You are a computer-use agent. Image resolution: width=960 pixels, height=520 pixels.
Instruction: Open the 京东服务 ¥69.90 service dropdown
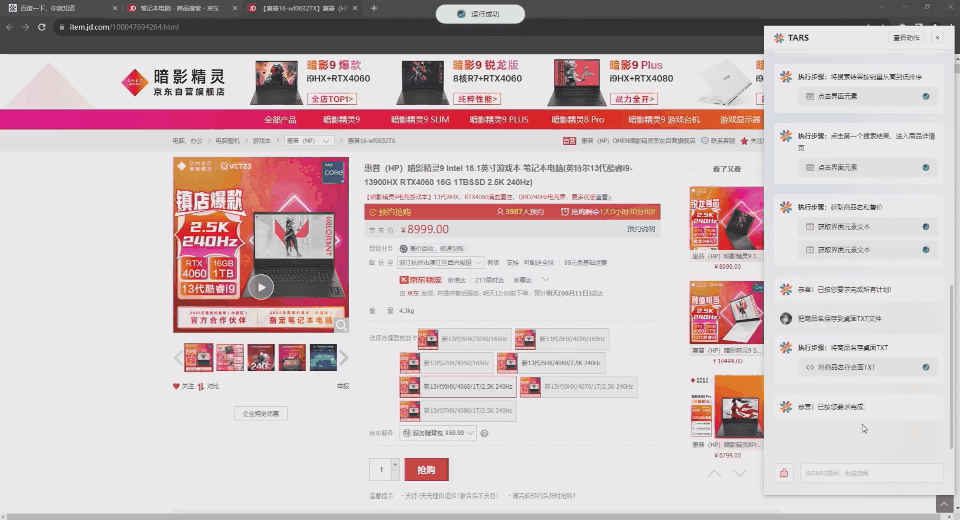438,433
